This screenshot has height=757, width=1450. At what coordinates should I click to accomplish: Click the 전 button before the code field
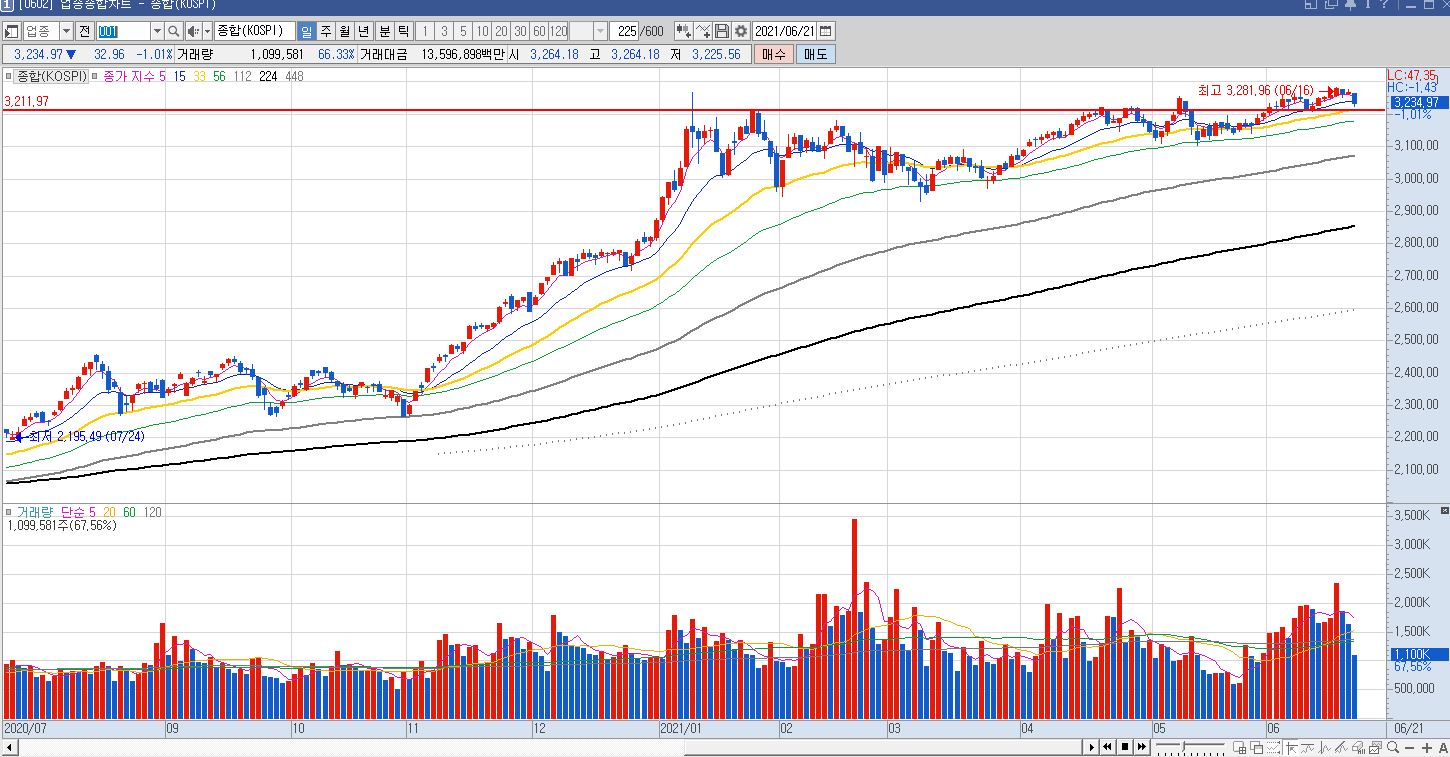84,31
